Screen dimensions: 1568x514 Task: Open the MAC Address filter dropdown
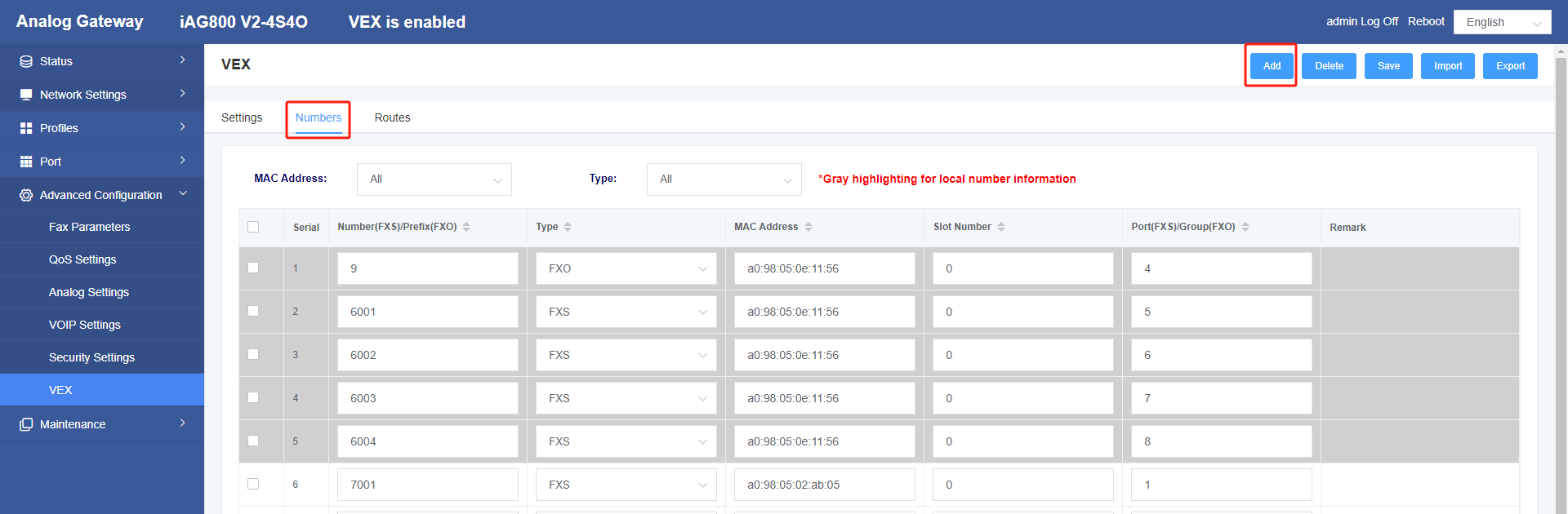tap(434, 179)
